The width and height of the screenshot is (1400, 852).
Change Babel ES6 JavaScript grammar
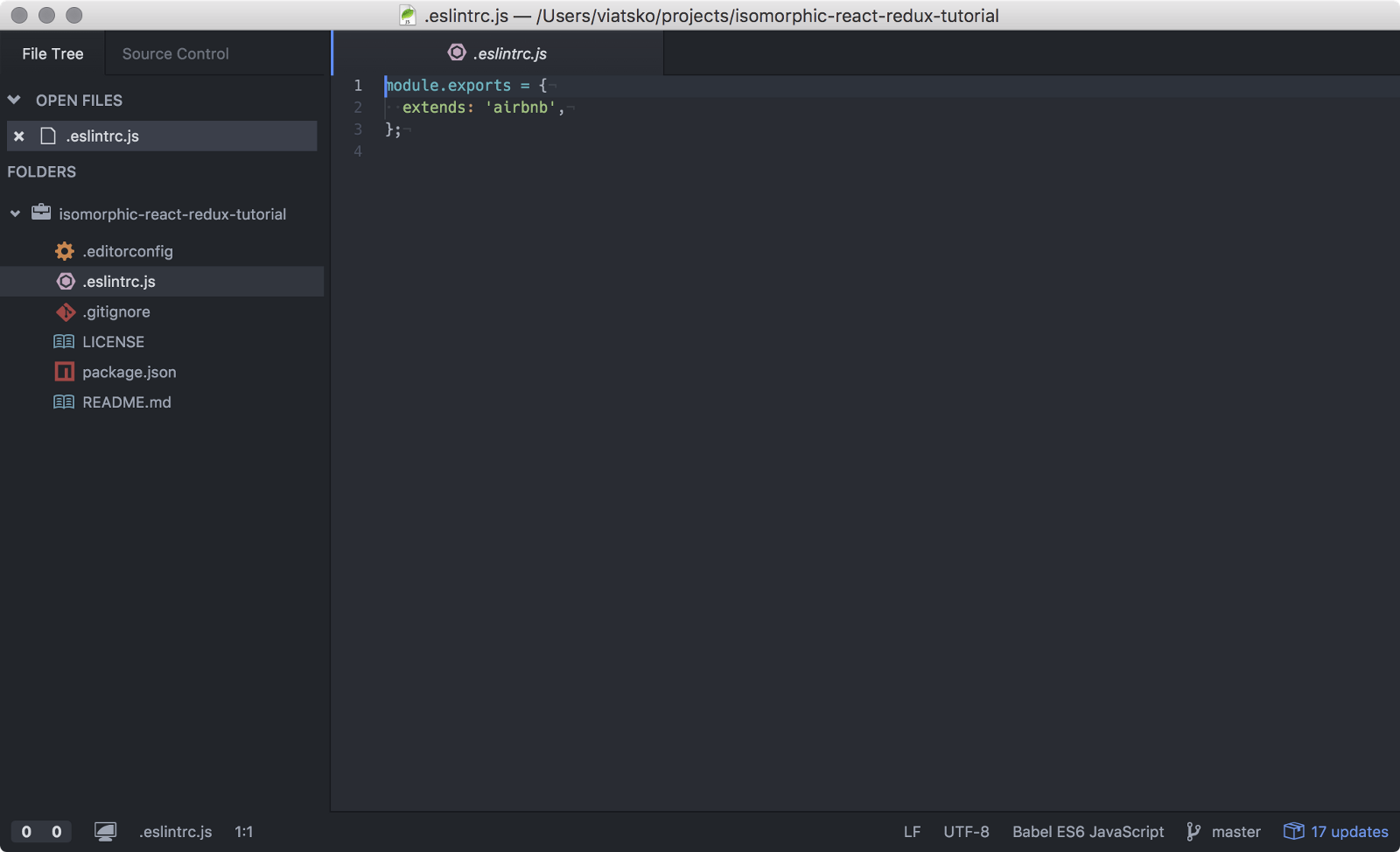1088,832
